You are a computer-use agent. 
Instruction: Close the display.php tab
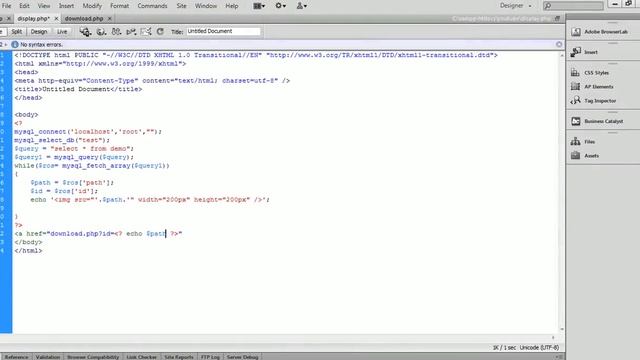(56, 18)
